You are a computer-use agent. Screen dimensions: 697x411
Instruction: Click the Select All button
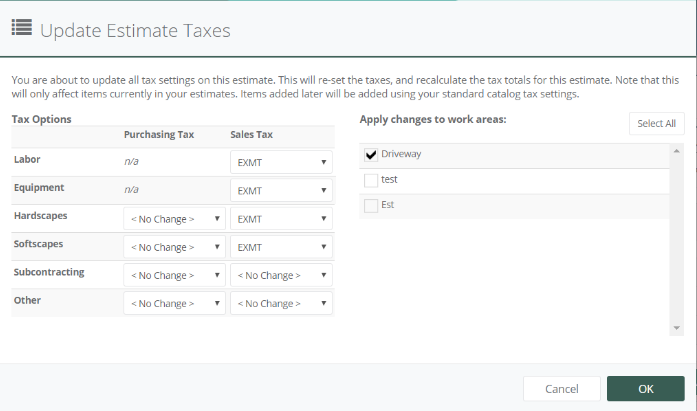(657, 124)
